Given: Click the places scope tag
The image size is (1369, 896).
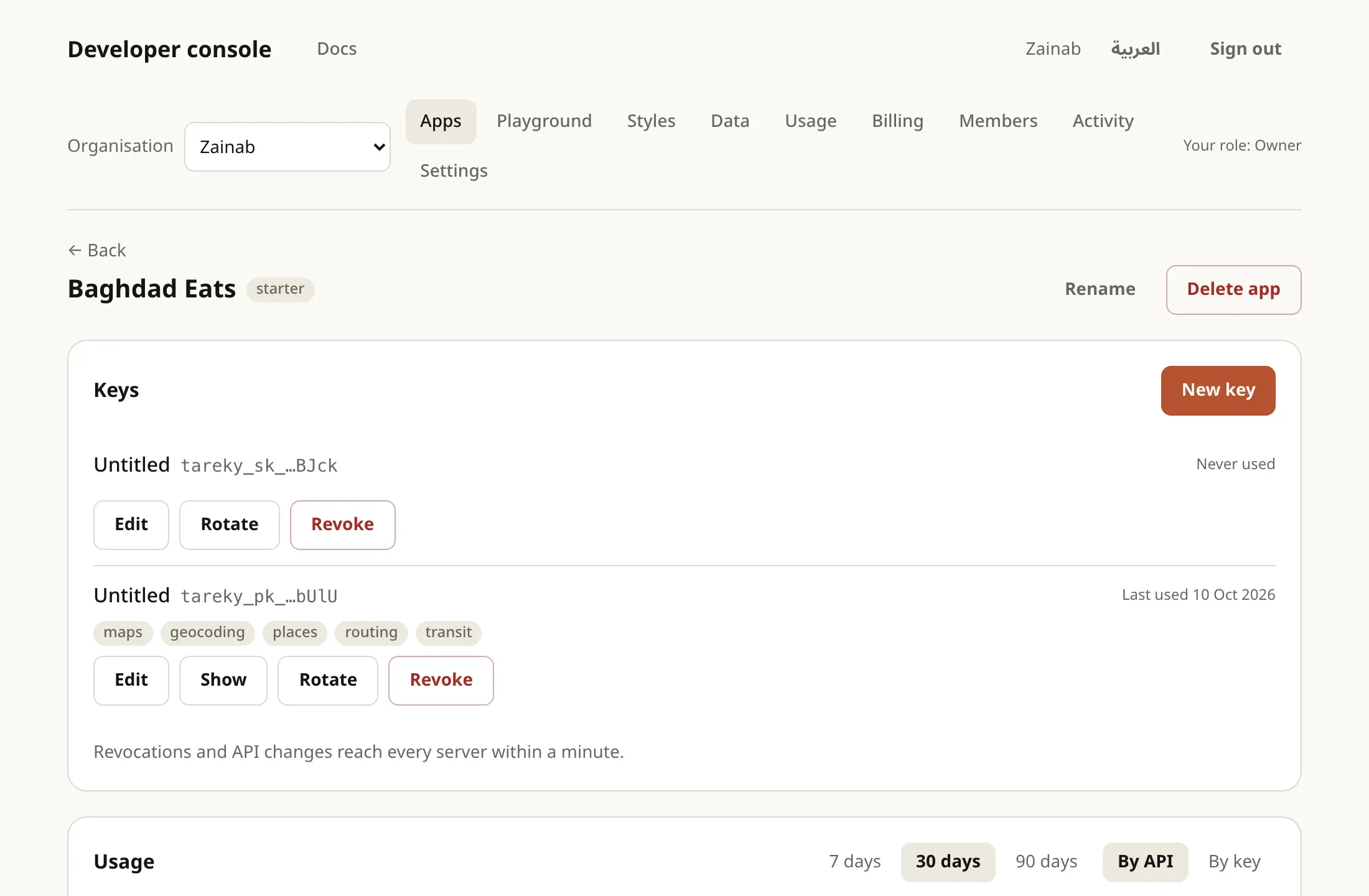Looking at the screenshot, I should (295, 633).
